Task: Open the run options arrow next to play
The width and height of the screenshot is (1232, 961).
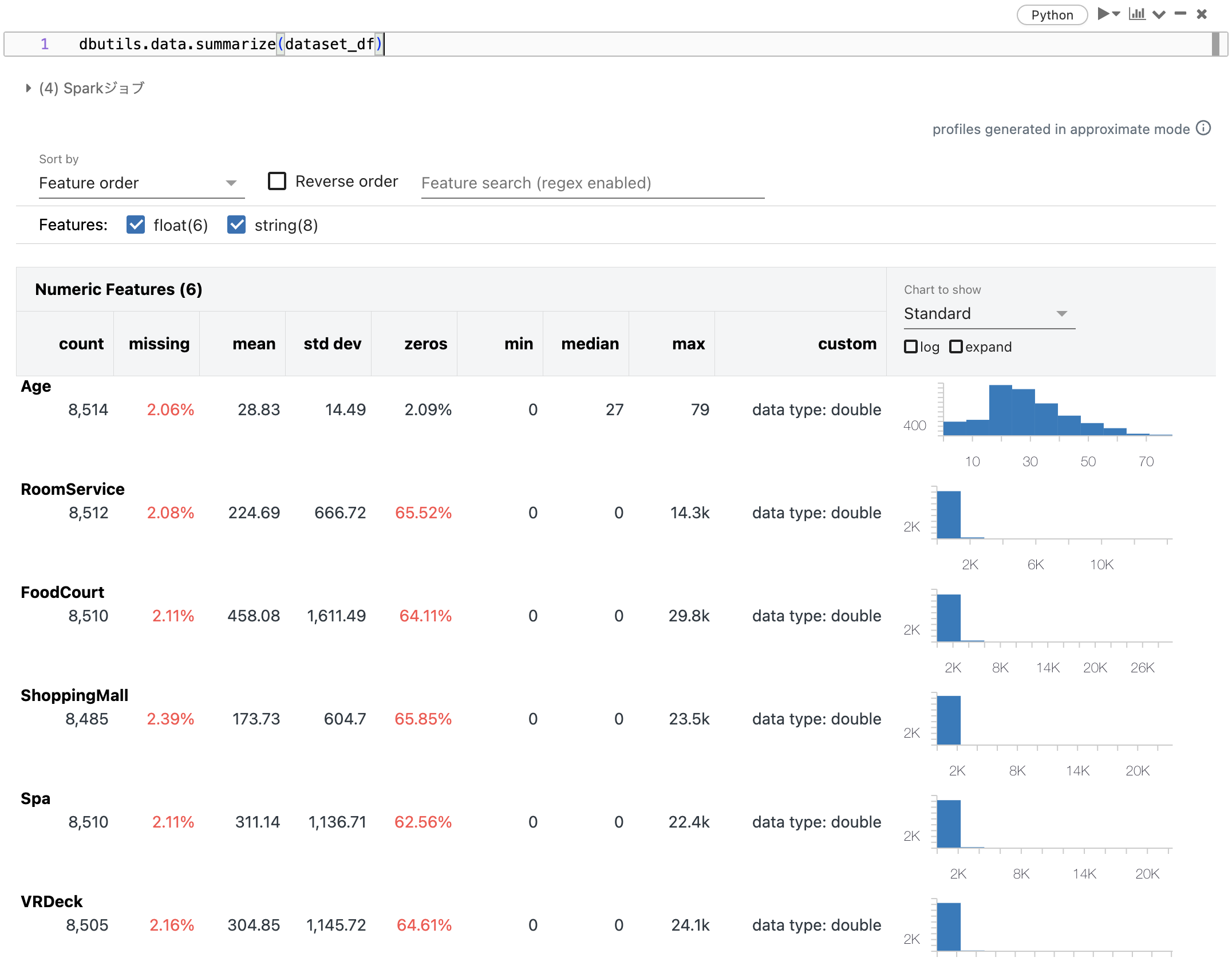Action: (1115, 14)
